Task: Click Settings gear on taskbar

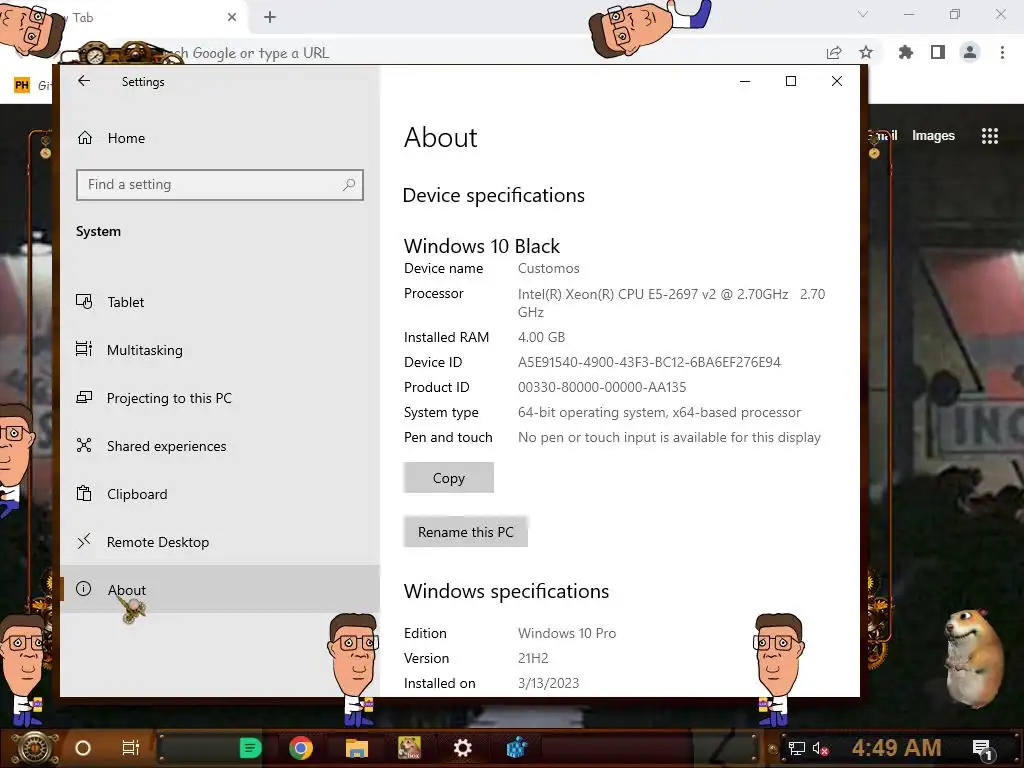Action: (462, 748)
